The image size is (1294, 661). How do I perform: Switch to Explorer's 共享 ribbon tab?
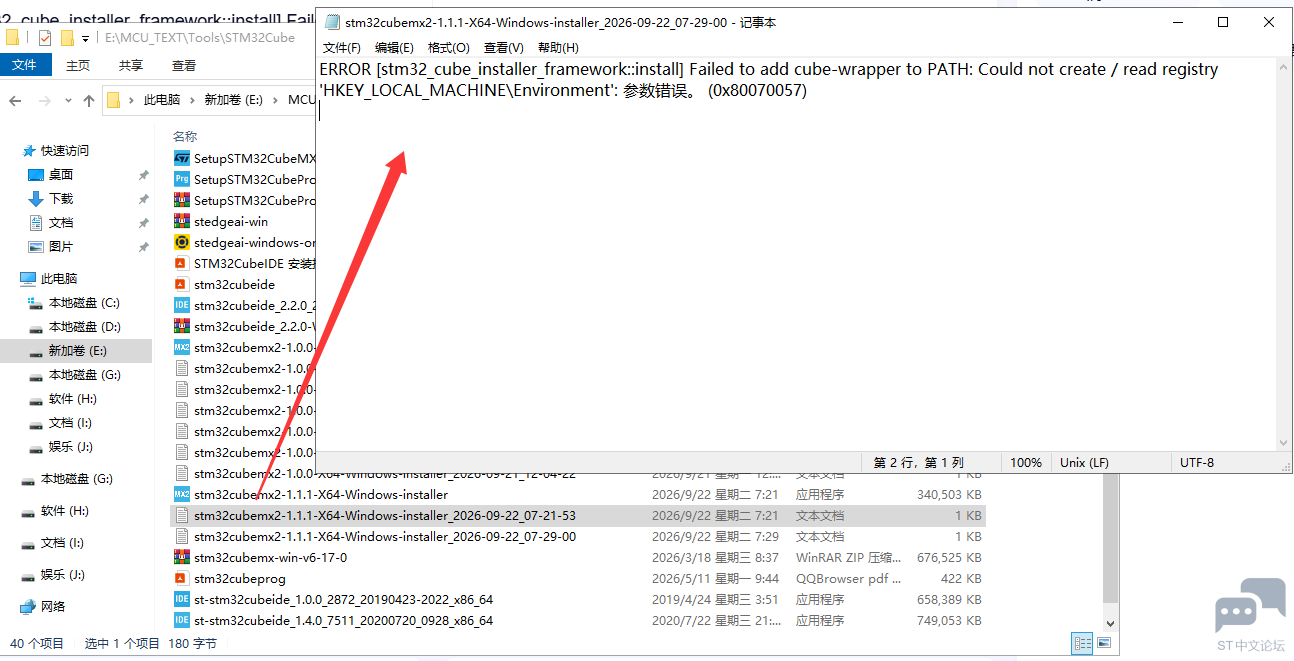[x=131, y=65]
